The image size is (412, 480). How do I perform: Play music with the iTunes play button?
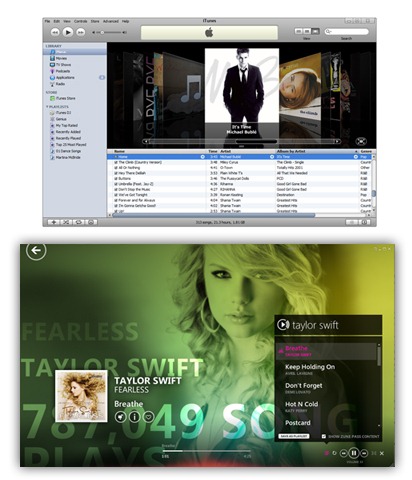[x=68, y=32]
